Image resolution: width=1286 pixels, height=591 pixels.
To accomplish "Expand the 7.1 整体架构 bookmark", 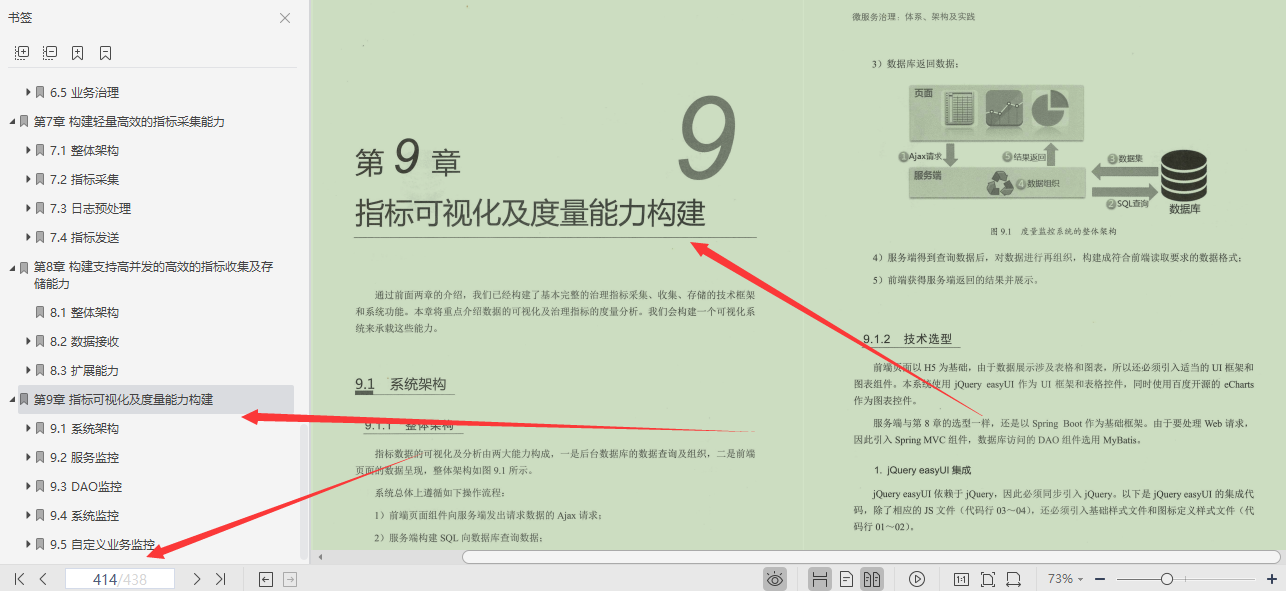I will click(x=28, y=150).
